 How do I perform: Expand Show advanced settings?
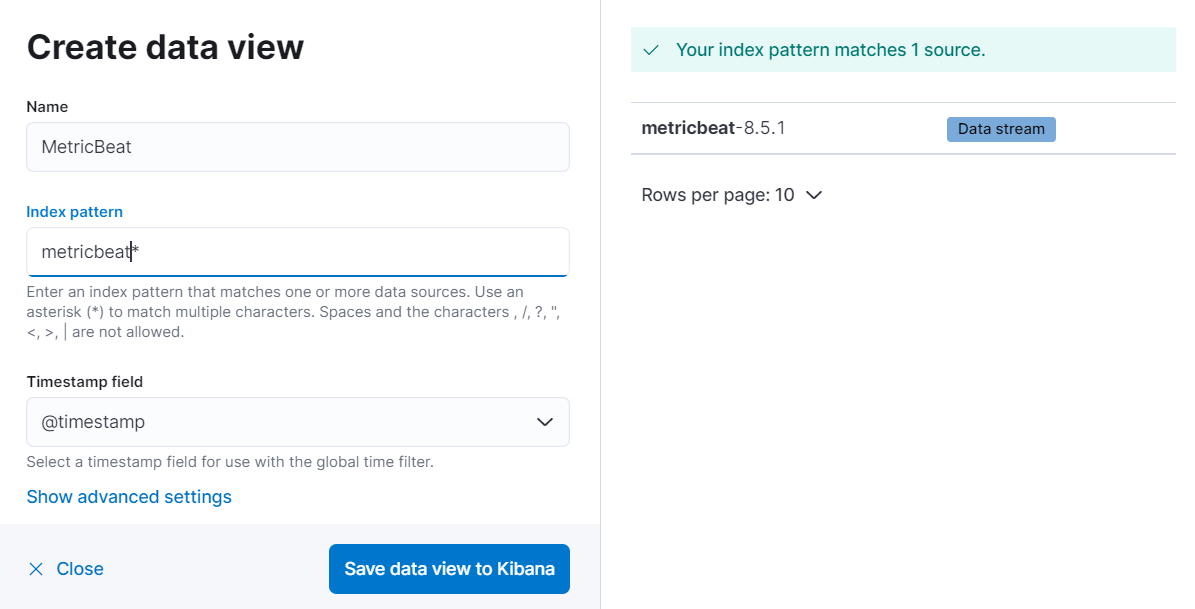[x=129, y=497]
